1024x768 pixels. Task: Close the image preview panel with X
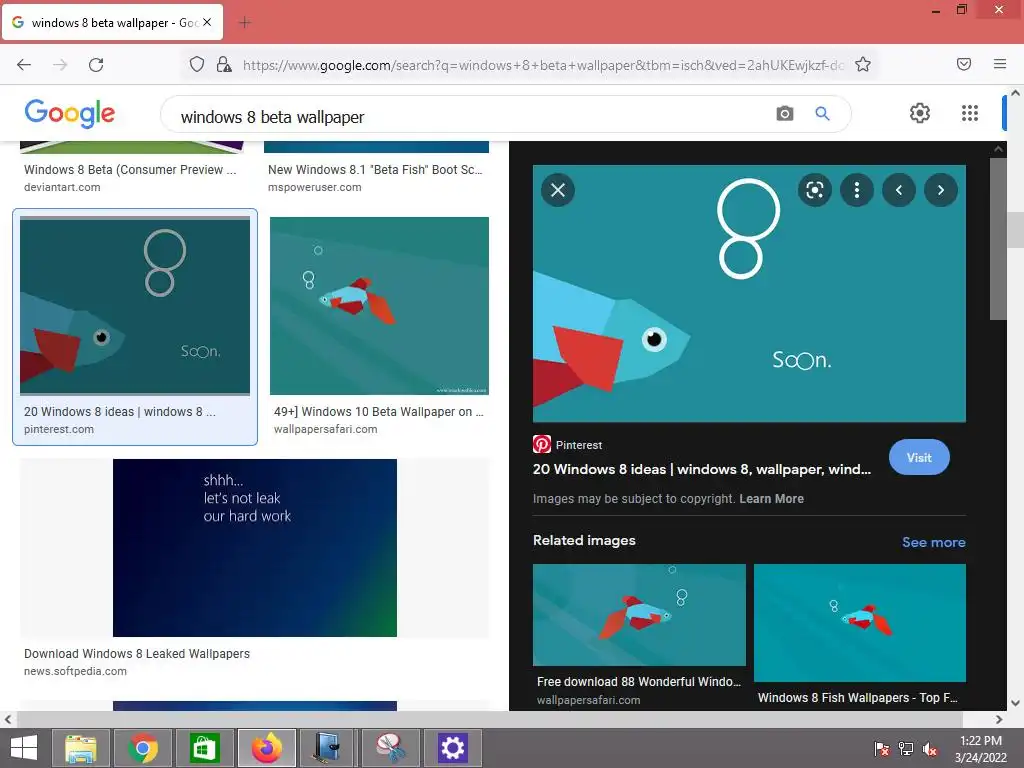pos(558,190)
